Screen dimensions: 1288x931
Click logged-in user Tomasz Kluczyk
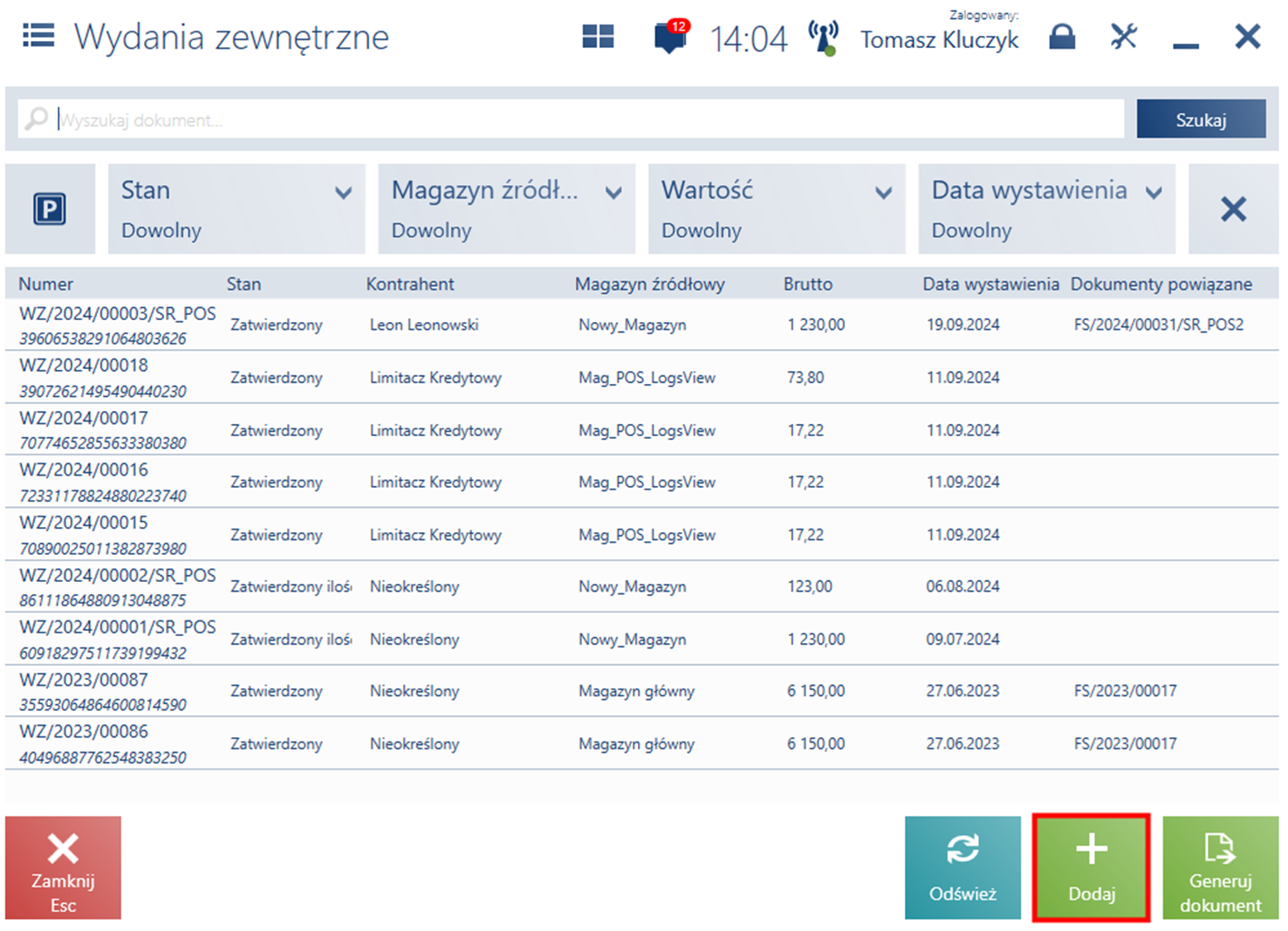(939, 39)
